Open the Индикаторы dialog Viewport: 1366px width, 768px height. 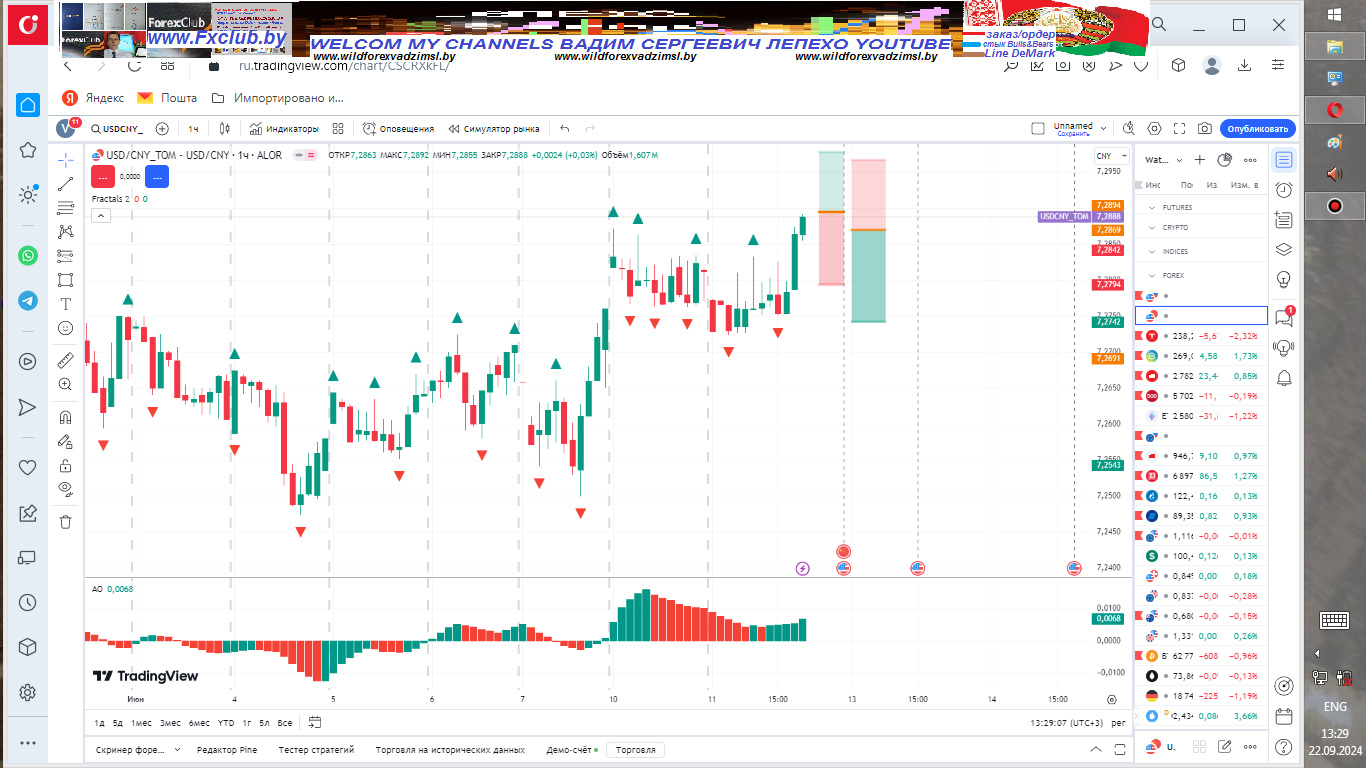(x=284, y=129)
